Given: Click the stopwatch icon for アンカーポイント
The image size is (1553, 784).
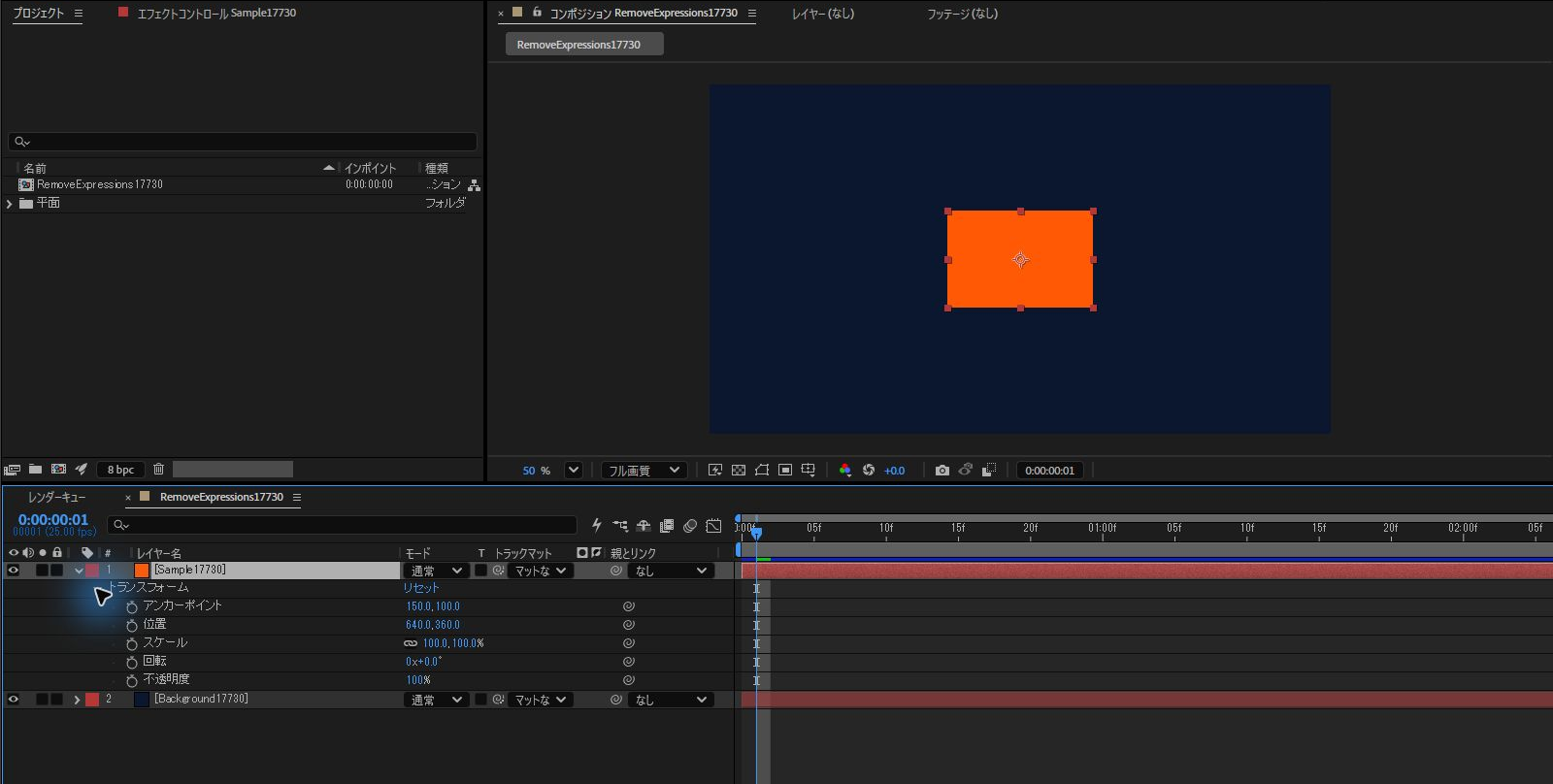Looking at the screenshot, I should tap(132, 606).
